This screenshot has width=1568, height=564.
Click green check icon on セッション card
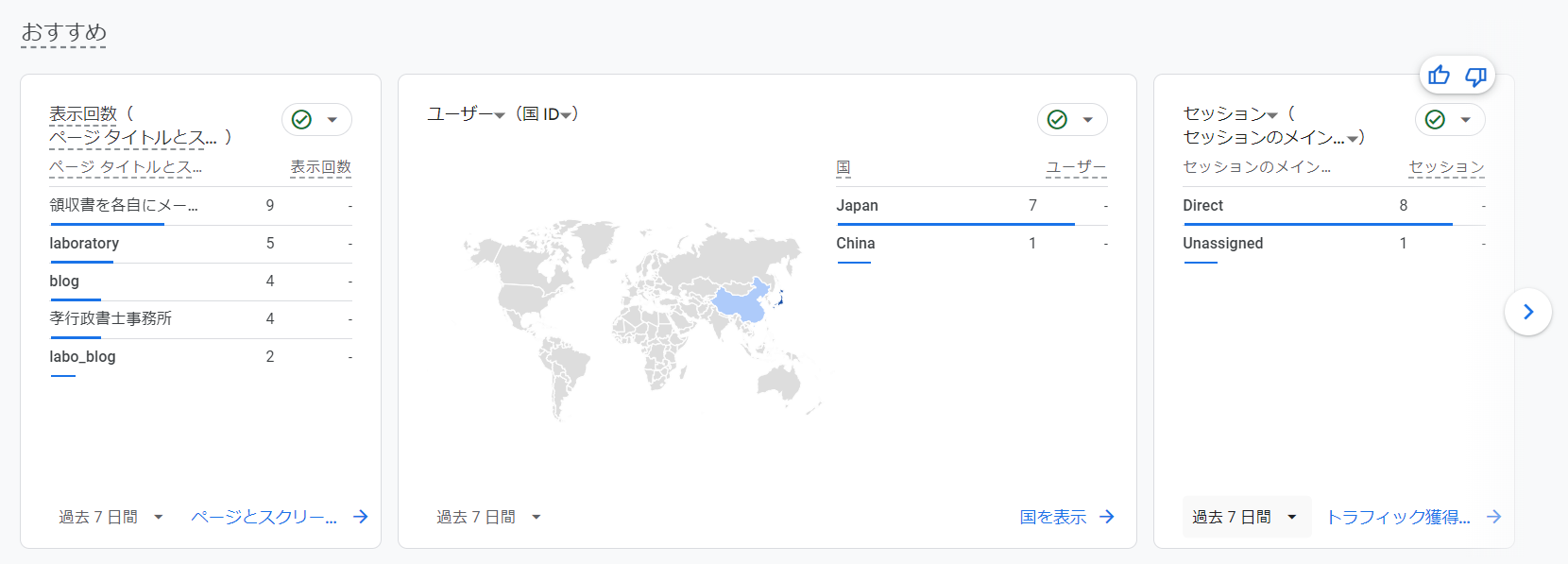point(1435,120)
